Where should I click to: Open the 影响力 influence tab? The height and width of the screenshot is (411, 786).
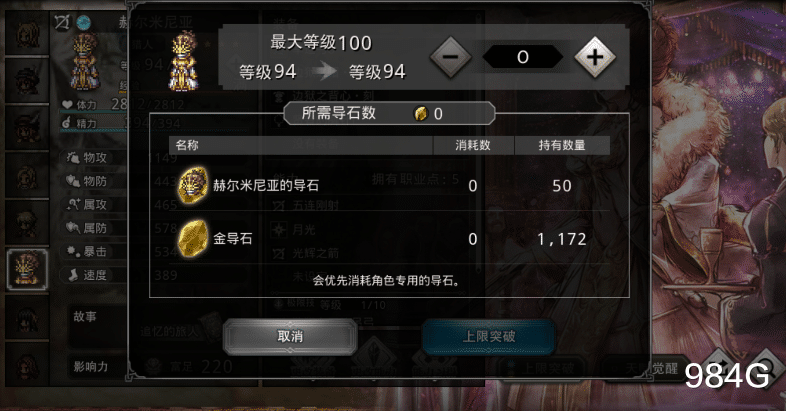91,366
